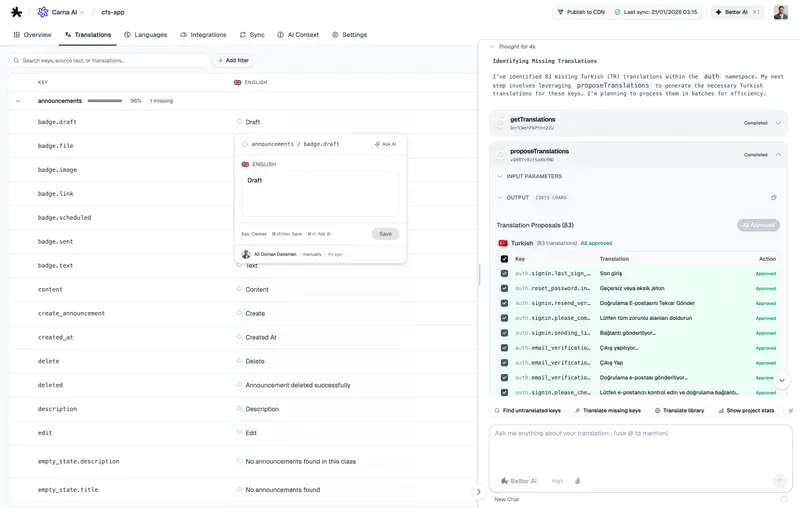Focus the search keys input field
This screenshot has width=800, height=508.
[x=110, y=61]
